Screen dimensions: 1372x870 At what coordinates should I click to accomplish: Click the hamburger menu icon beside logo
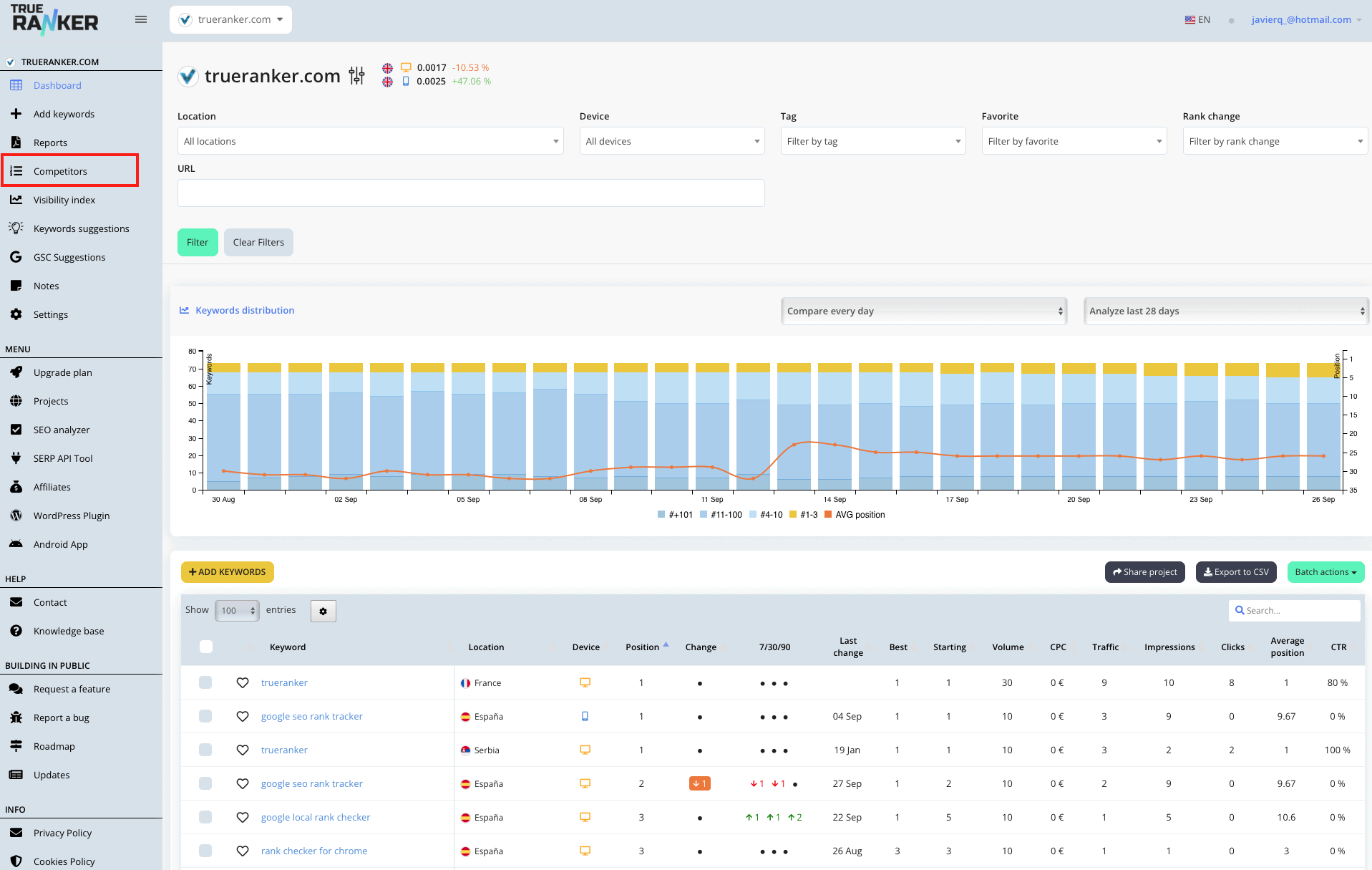[x=141, y=19]
